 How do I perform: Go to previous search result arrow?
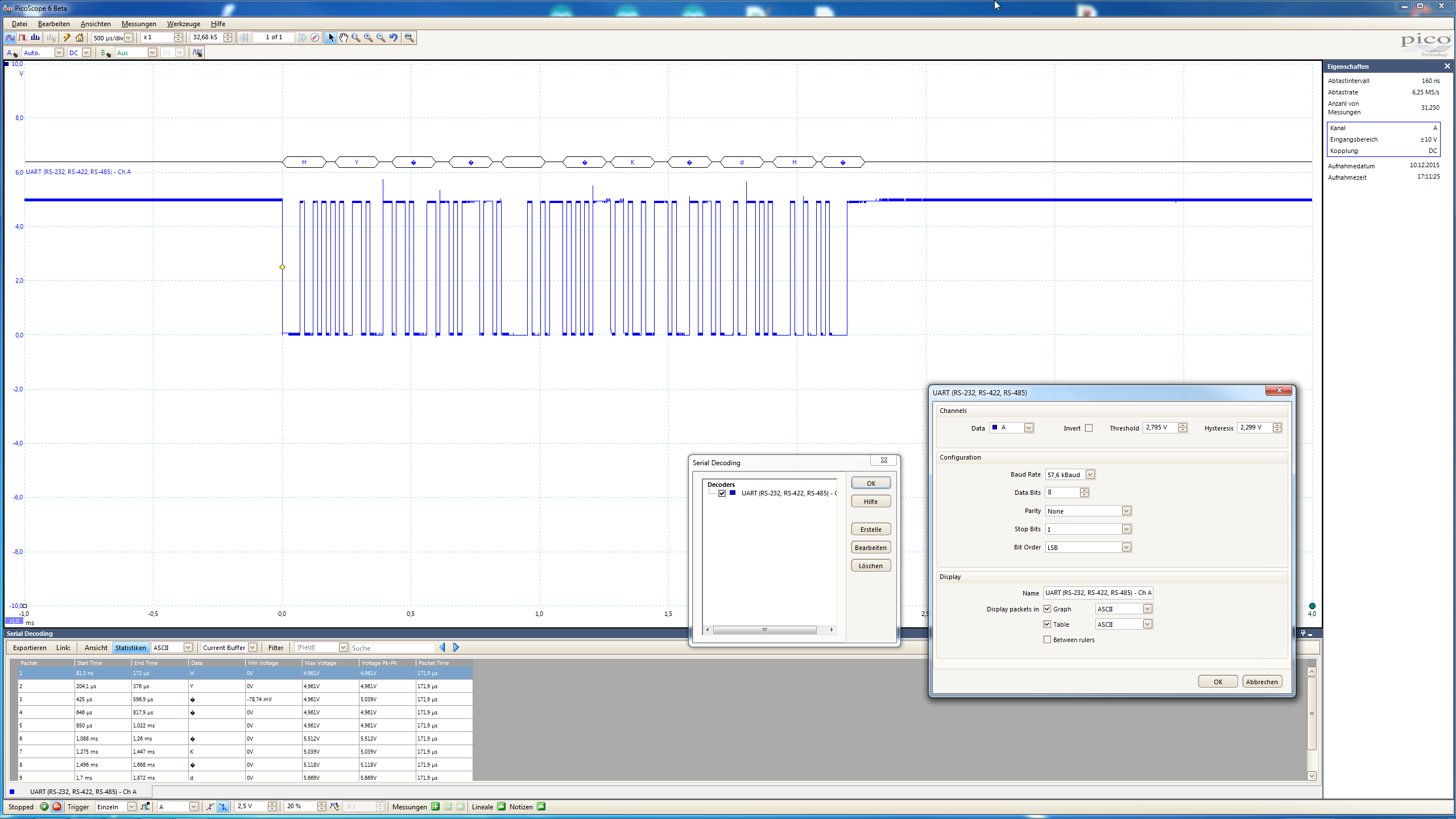tap(442, 647)
